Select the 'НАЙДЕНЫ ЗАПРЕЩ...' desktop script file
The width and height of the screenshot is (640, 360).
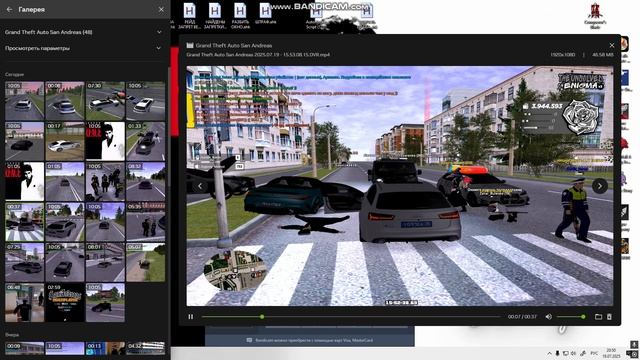[215, 16]
